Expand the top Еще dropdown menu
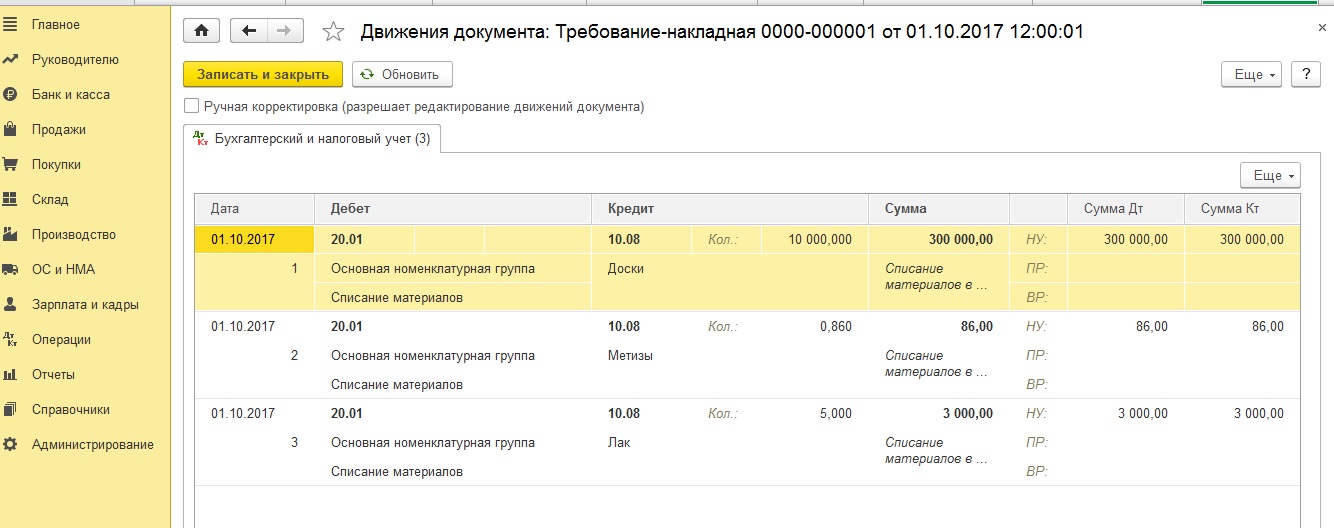The image size is (1334, 528). pos(1251,75)
